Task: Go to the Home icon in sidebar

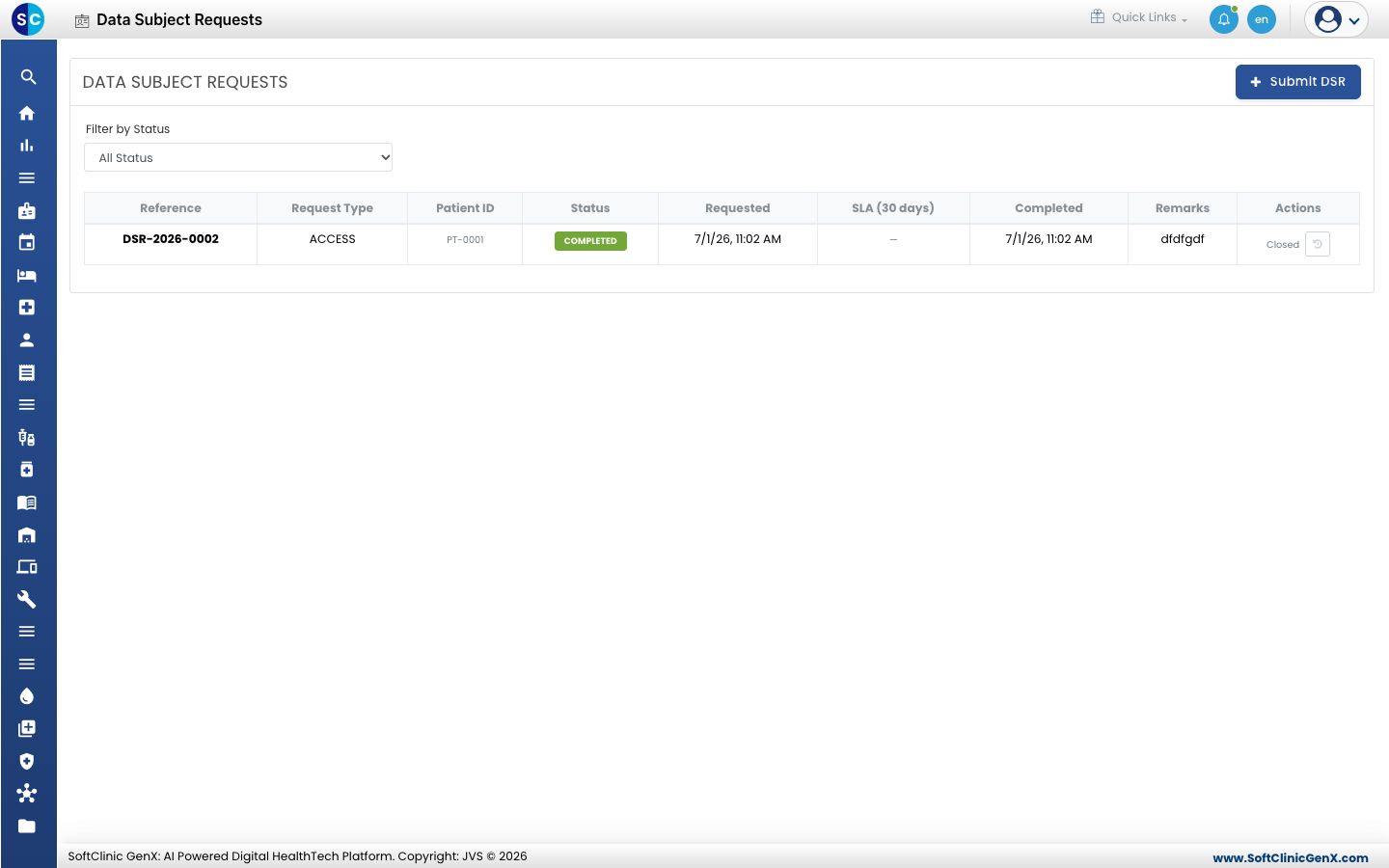Action: tap(27, 113)
